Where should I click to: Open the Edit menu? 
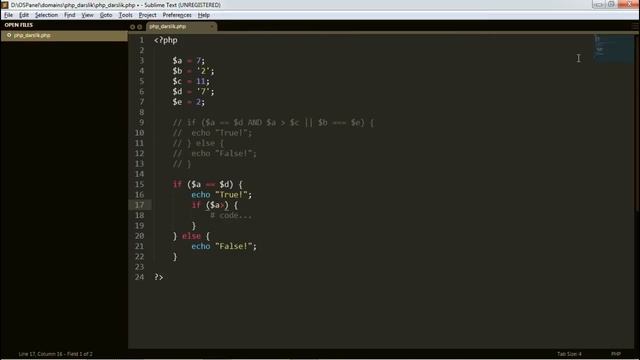24,15
